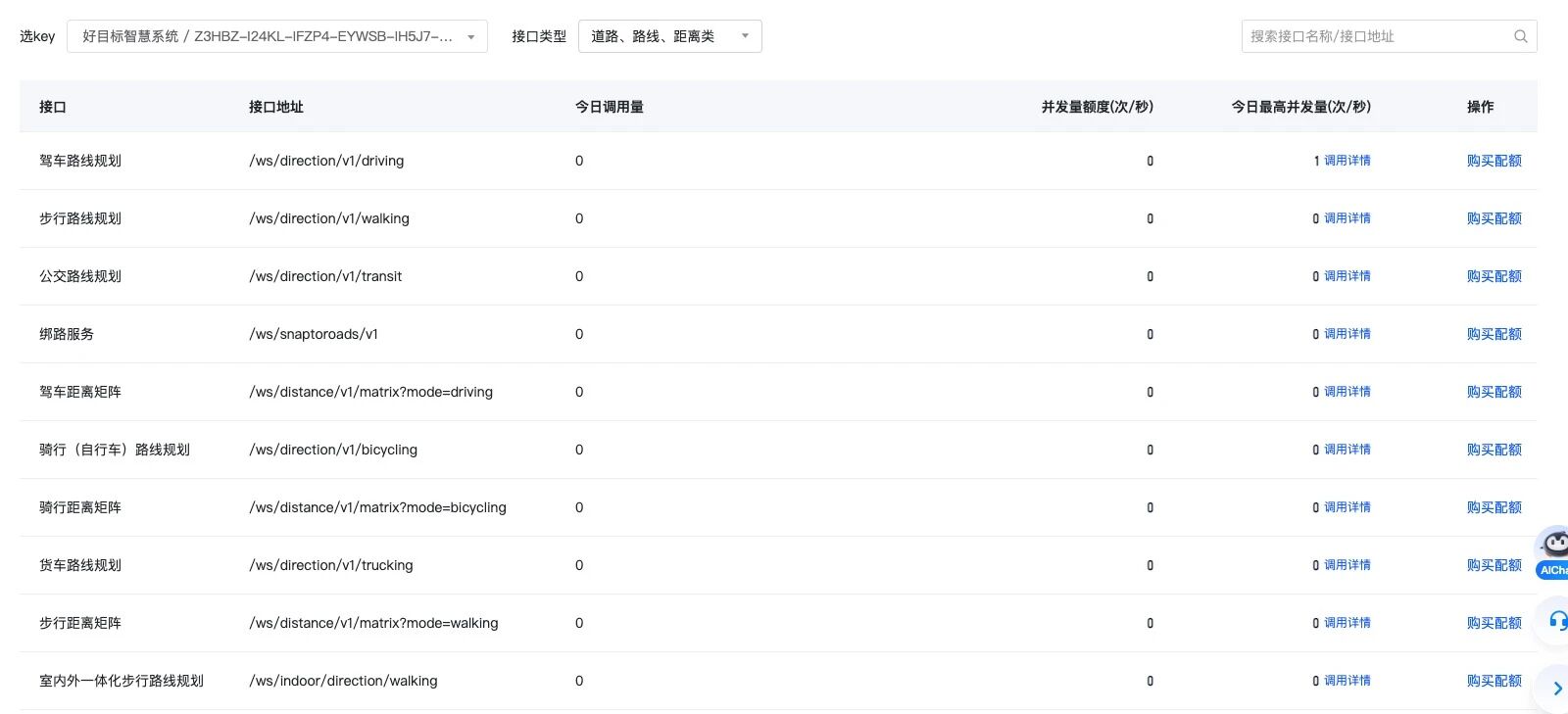Click 购买配额 for 骑行(自行车)路线规划
This screenshot has height=714, width=1568.
pos(1494,450)
